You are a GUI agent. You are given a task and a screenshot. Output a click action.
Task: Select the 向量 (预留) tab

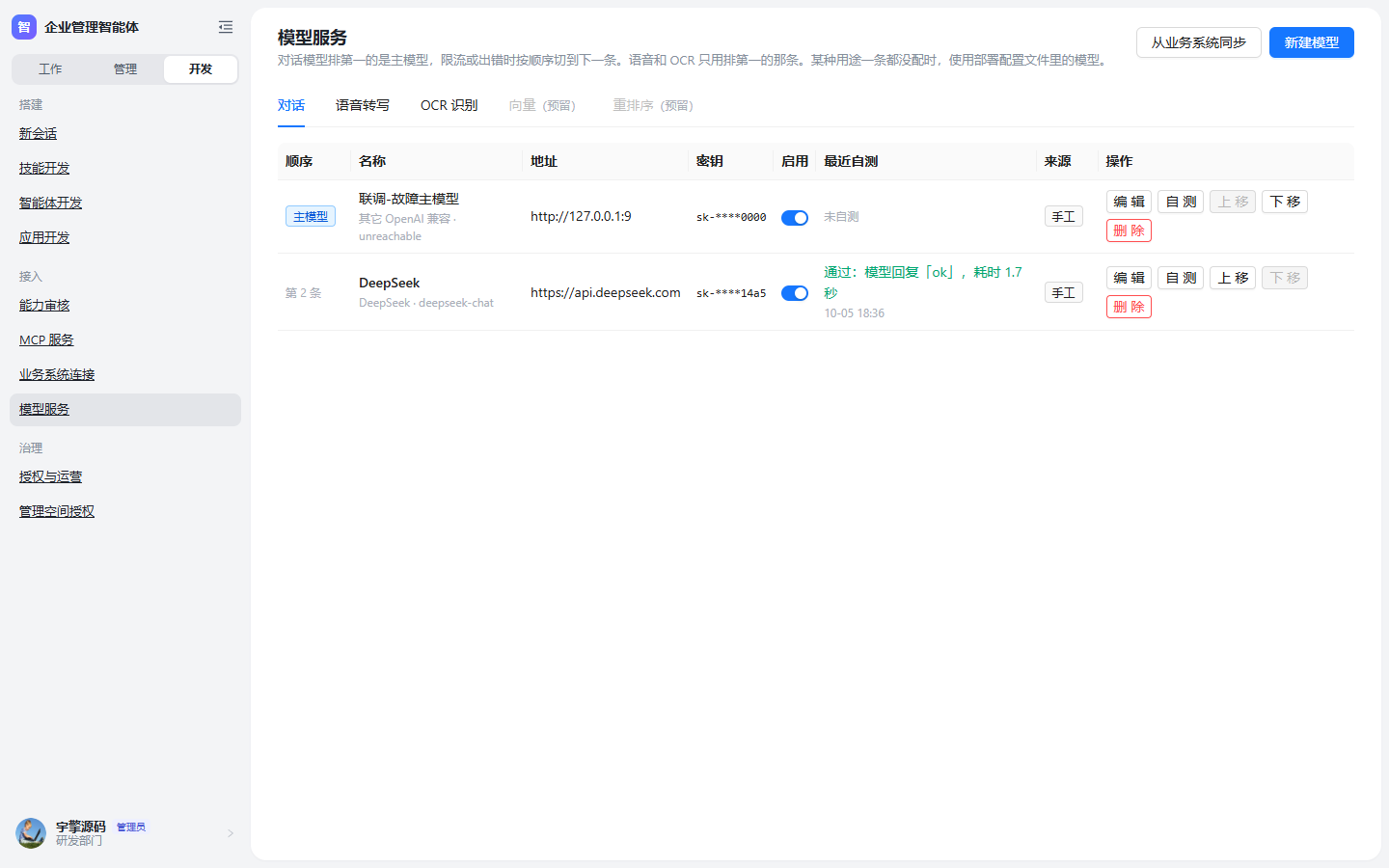pyautogui.click(x=542, y=105)
